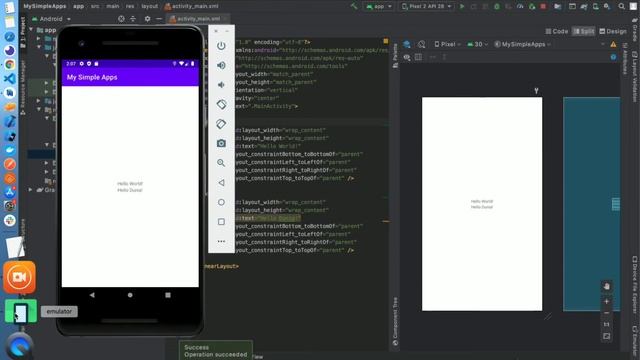Screen dimensions: 640x360
Task: Click the MySimpleApps breadcrumb
Action: tap(45, 6)
